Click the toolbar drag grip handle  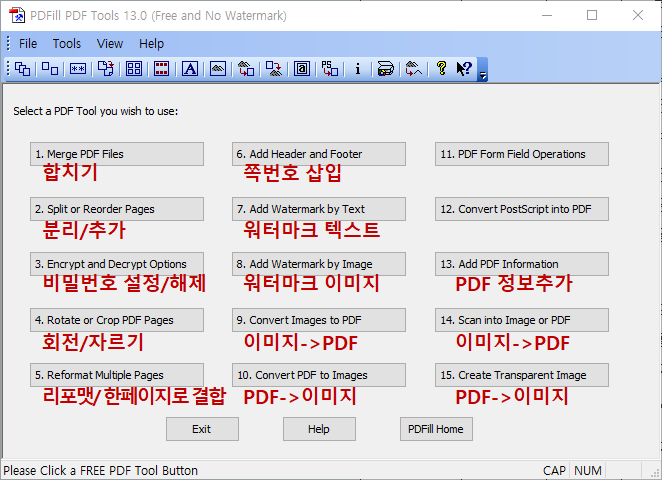click(8, 69)
